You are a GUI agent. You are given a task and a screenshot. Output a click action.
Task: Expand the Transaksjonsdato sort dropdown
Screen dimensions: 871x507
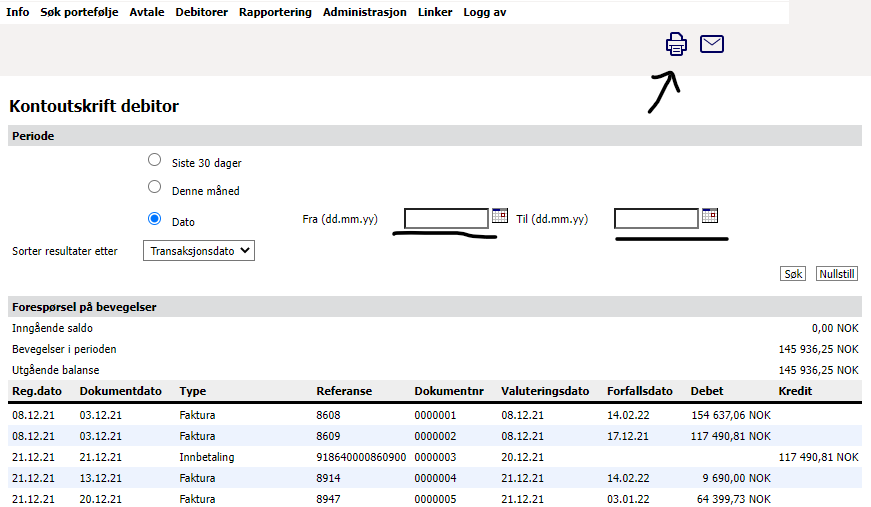[x=200, y=251]
